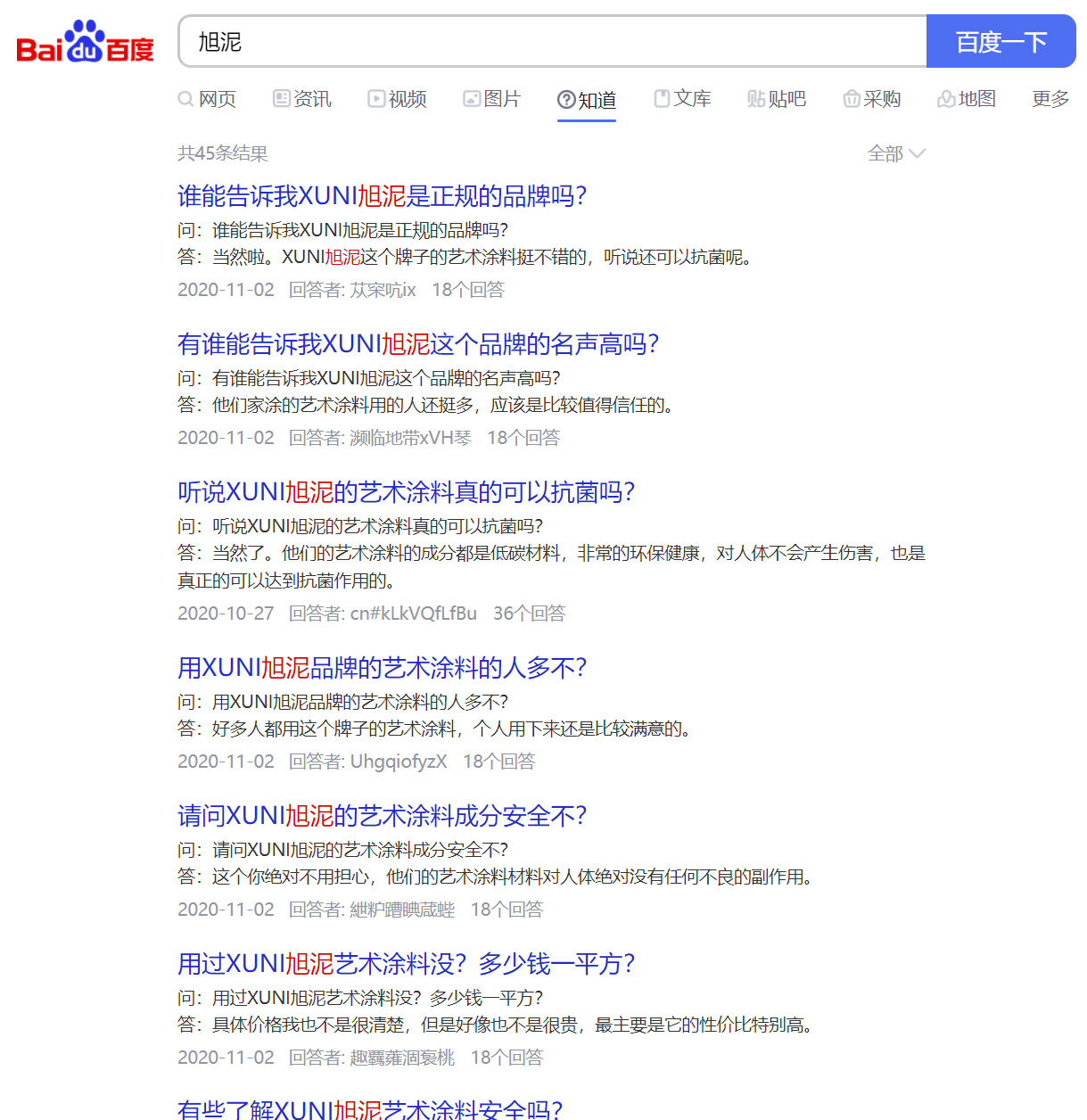Image resolution: width=1087 pixels, height=1120 pixels.
Task: Click the news icon beside 资讯
Action: click(282, 99)
